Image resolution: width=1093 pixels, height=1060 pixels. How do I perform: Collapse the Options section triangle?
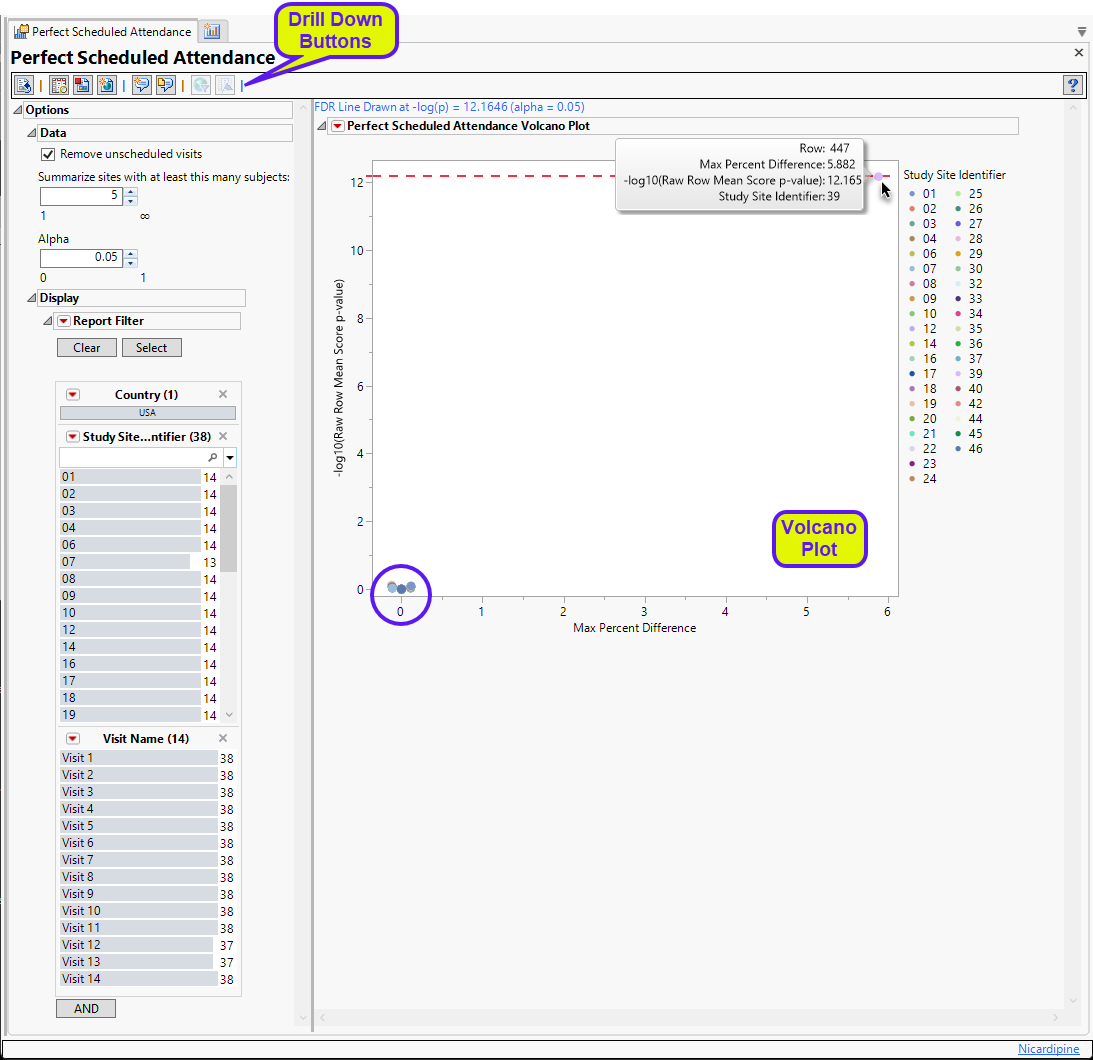17,110
